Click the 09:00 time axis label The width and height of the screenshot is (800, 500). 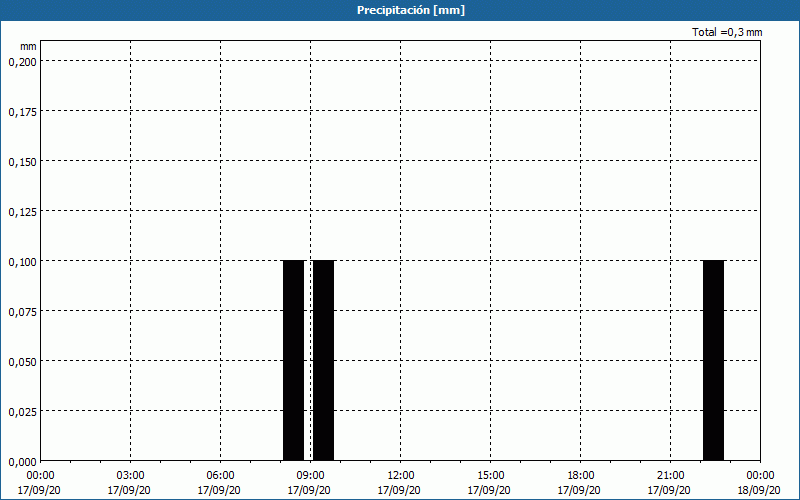click(x=310, y=476)
